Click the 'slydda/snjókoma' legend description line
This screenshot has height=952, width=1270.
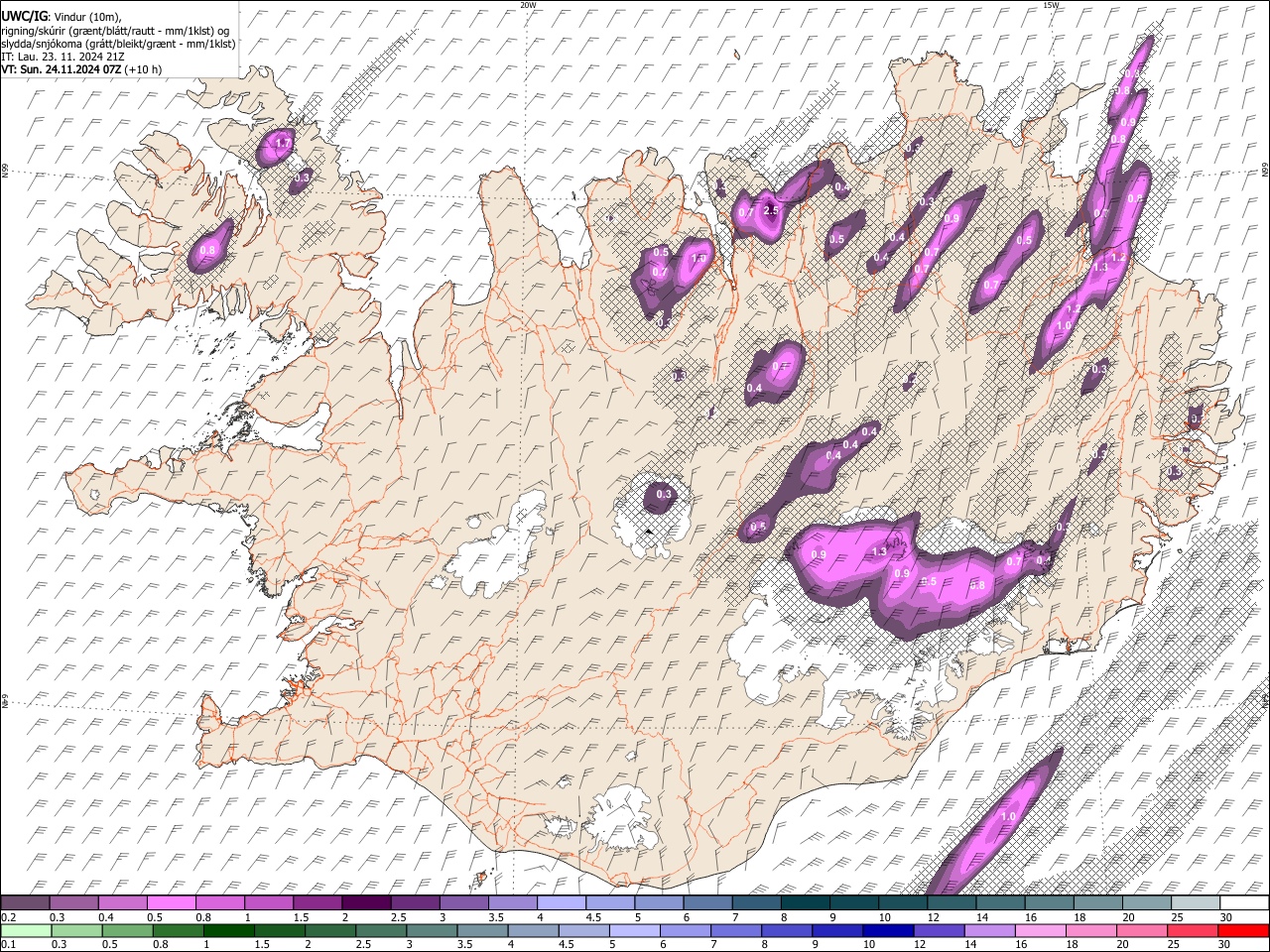point(118,44)
